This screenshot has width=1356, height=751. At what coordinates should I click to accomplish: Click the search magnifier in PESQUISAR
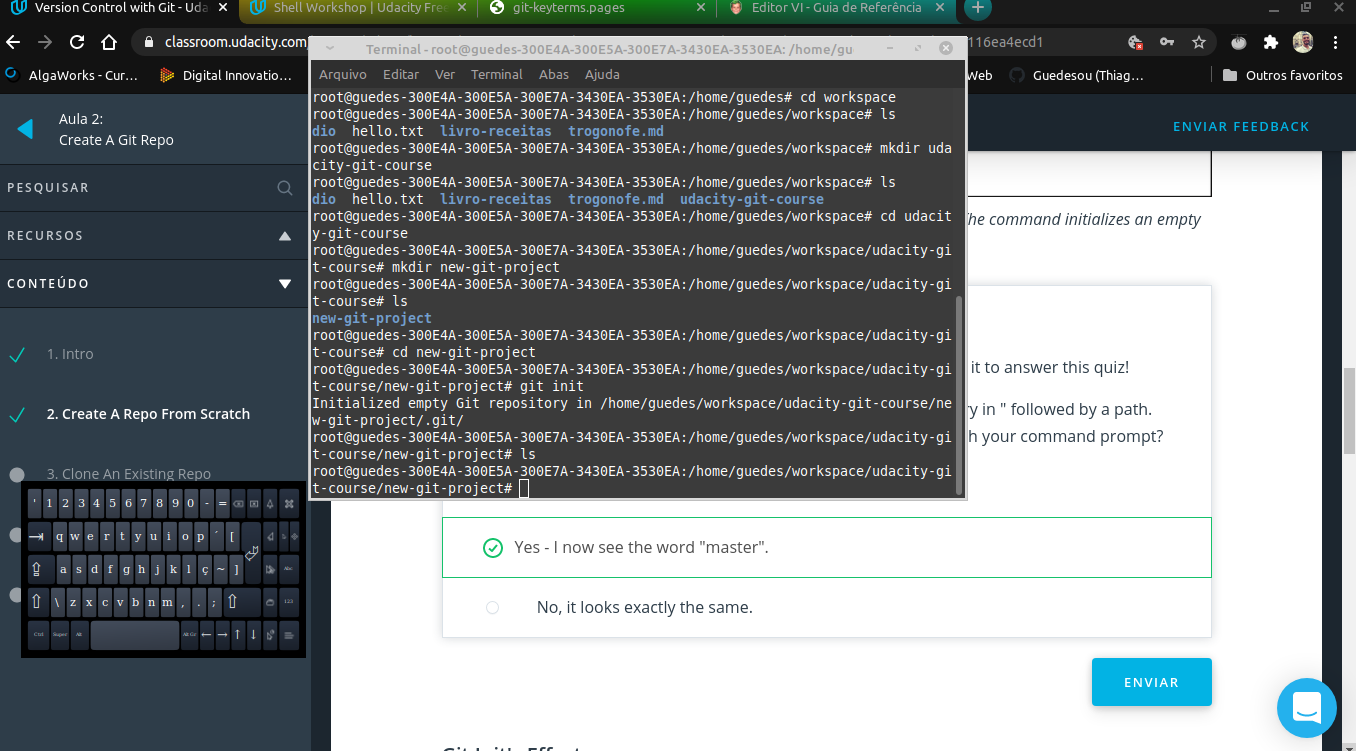pyautogui.click(x=285, y=188)
